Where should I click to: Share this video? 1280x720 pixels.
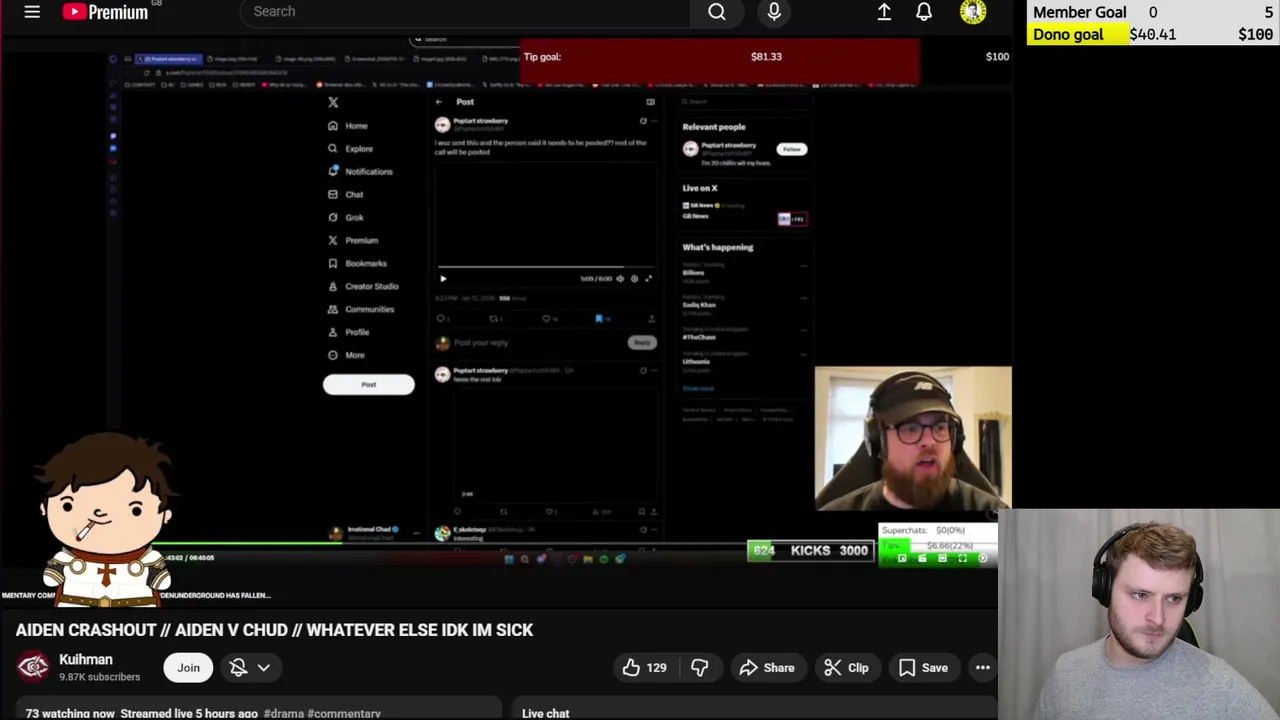click(x=766, y=668)
